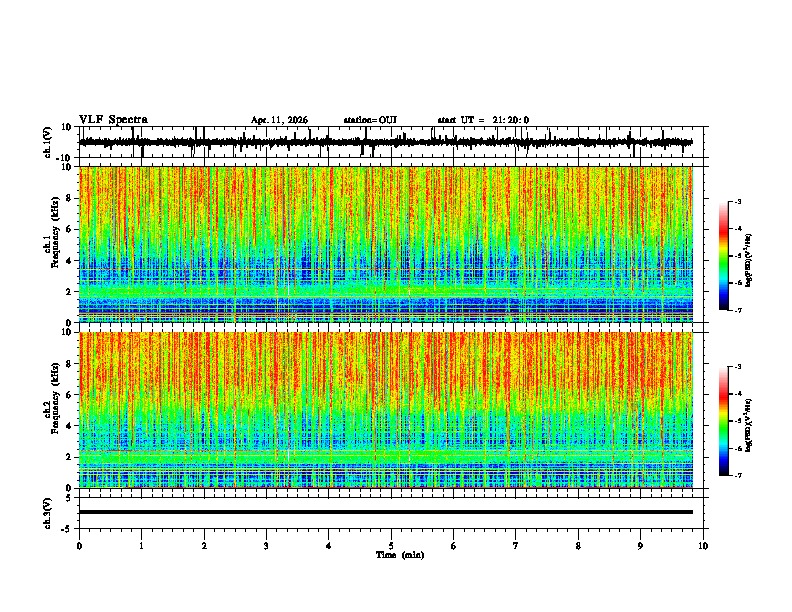Click the "8" kHz tick on ch.1 spectrogram
The height and width of the screenshot is (612, 792).
[x=70, y=198]
